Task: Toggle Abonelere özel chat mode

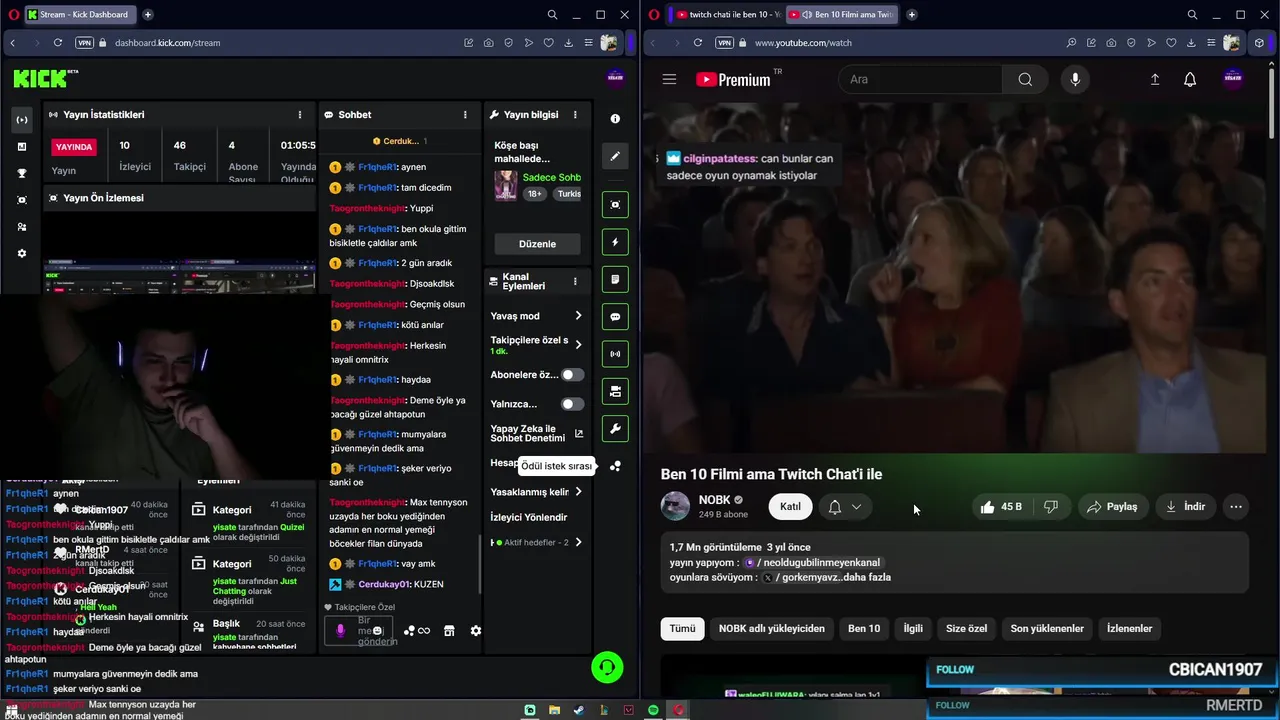Action: click(x=572, y=375)
